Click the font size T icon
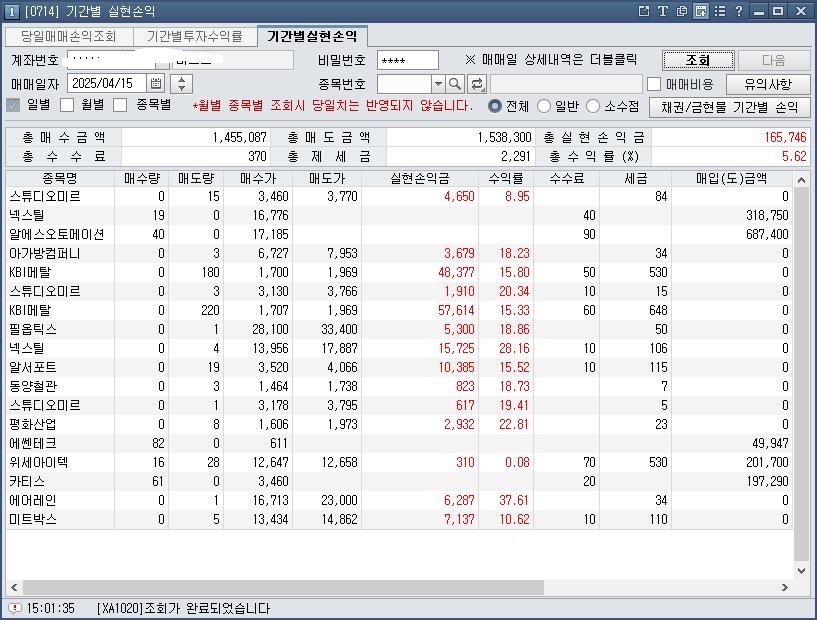The height and width of the screenshot is (620, 817). 663,11
